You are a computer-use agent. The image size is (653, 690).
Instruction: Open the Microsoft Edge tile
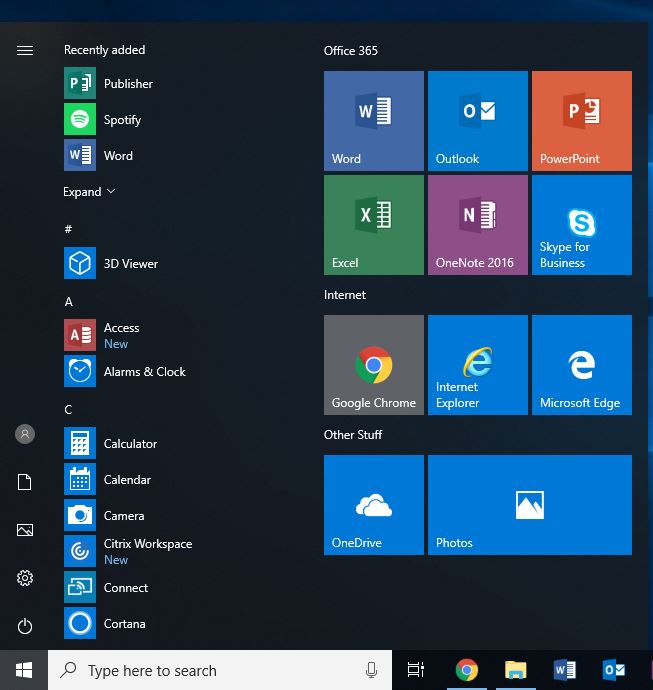pyautogui.click(x=581, y=364)
